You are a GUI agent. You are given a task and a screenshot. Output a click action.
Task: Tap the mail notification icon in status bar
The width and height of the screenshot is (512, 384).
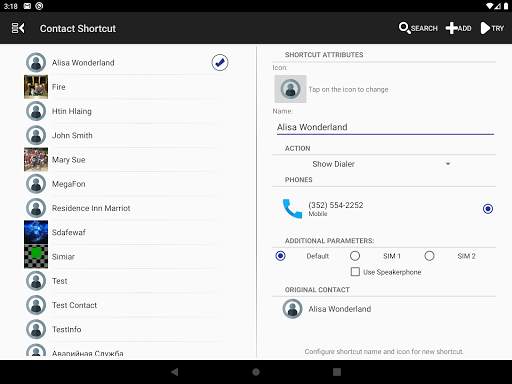click(x=27, y=6)
